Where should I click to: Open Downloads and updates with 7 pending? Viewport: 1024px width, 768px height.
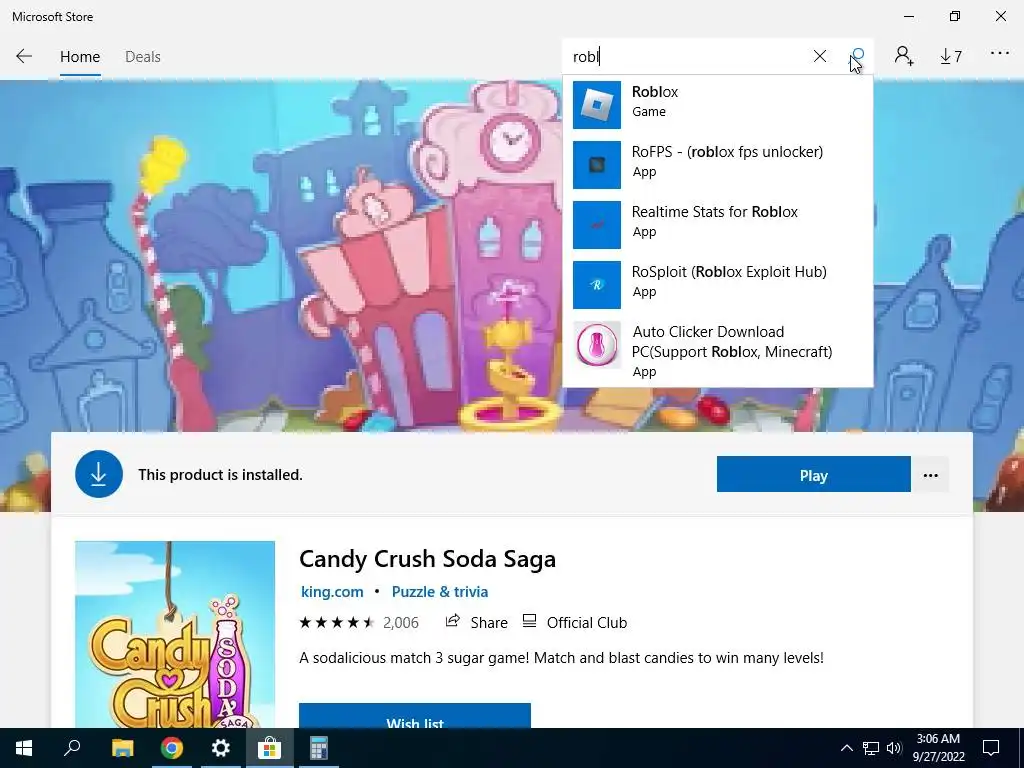click(951, 57)
